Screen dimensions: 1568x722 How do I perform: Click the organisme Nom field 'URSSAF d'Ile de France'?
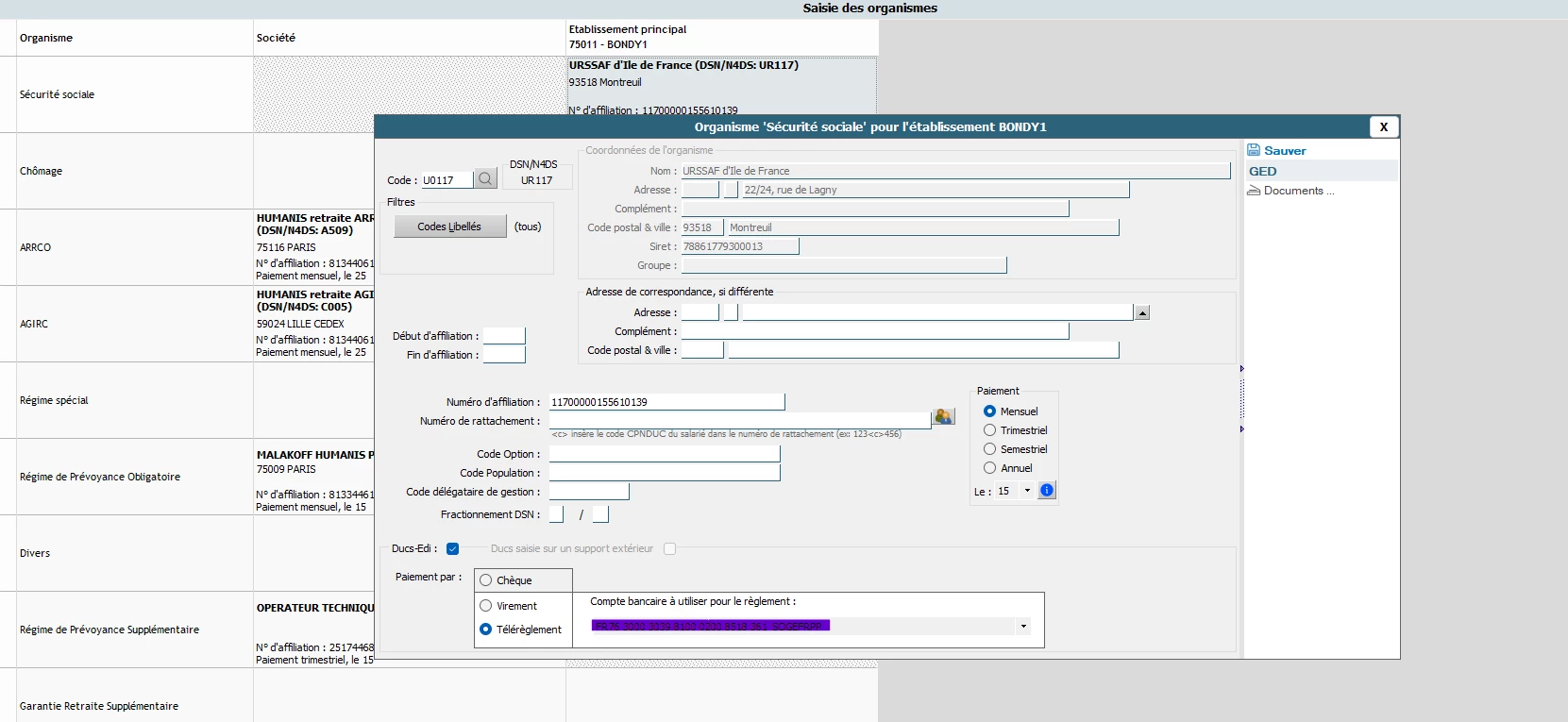[x=955, y=171]
